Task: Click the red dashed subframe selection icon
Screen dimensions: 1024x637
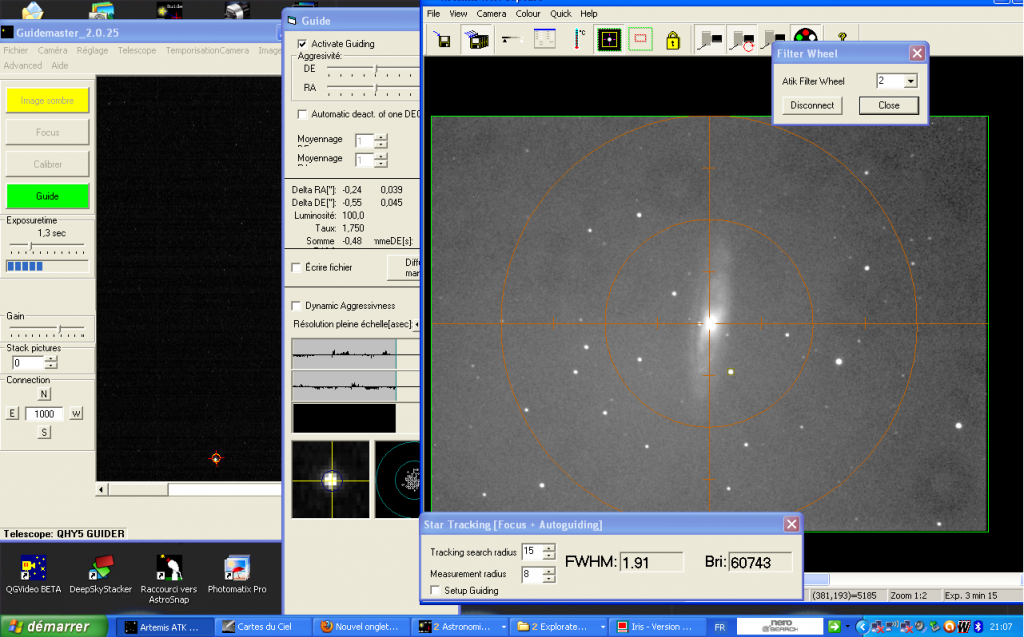Action: click(x=640, y=40)
